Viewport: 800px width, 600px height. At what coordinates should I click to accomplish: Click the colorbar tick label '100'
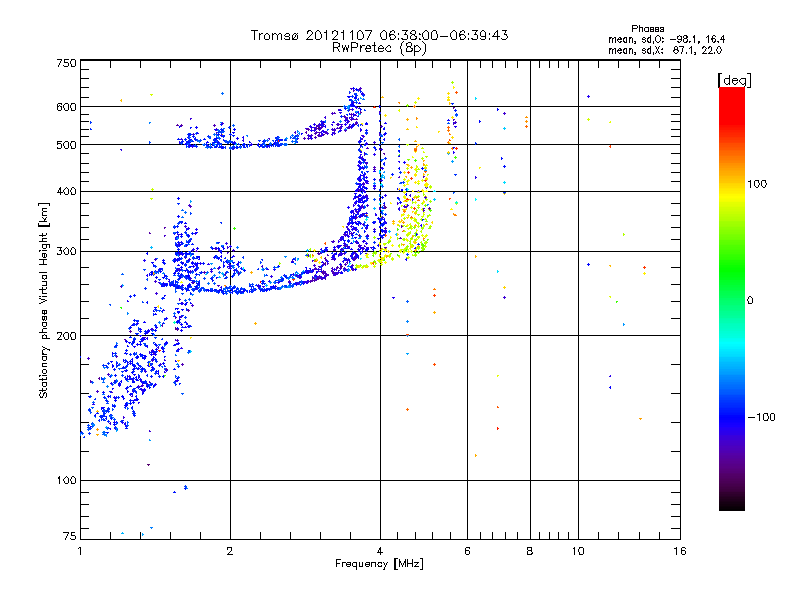point(757,184)
